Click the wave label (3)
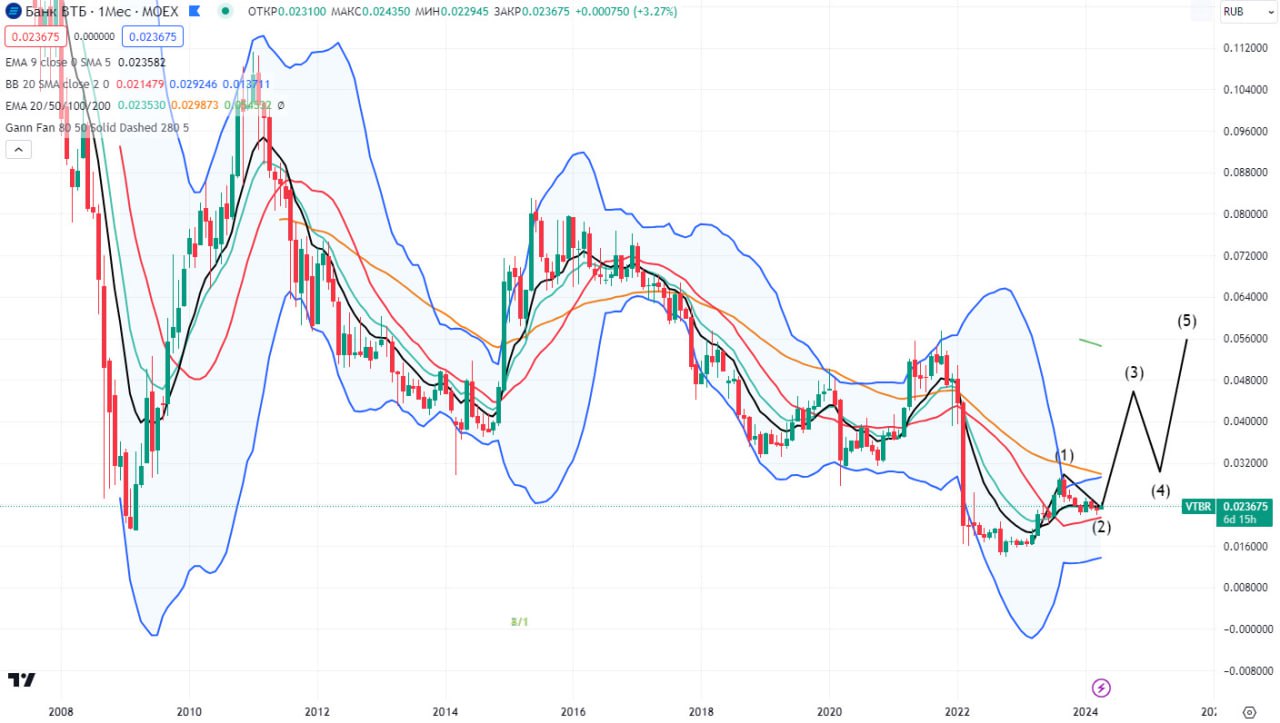Viewport: 1280px width, 723px height. [1134, 373]
